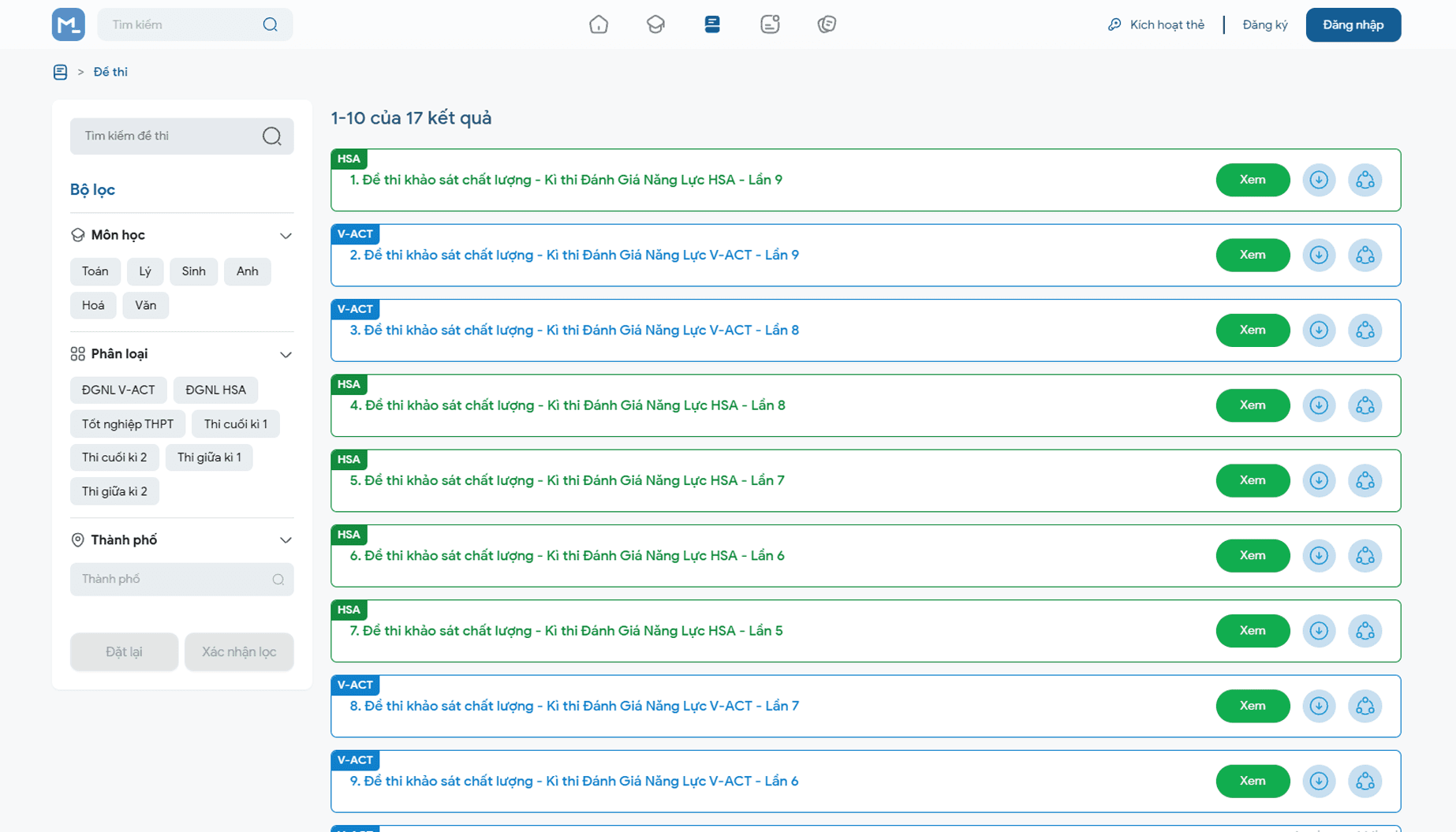Screen dimensions: 1456x832
Task: Toggle the Thi giữa kì 2 filter
Action: click(x=114, y=491)
